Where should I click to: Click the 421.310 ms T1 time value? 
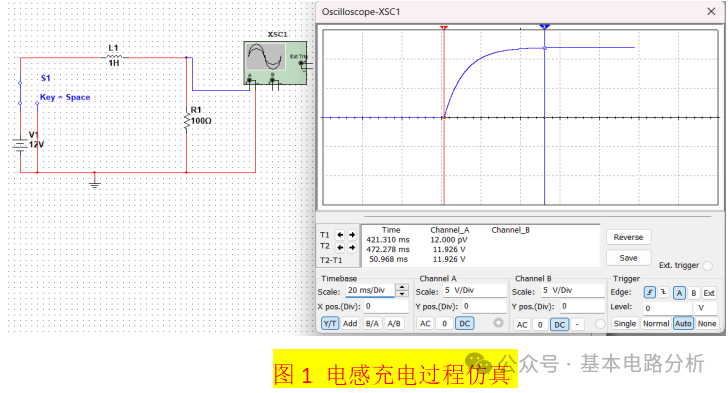pos(388,240)
